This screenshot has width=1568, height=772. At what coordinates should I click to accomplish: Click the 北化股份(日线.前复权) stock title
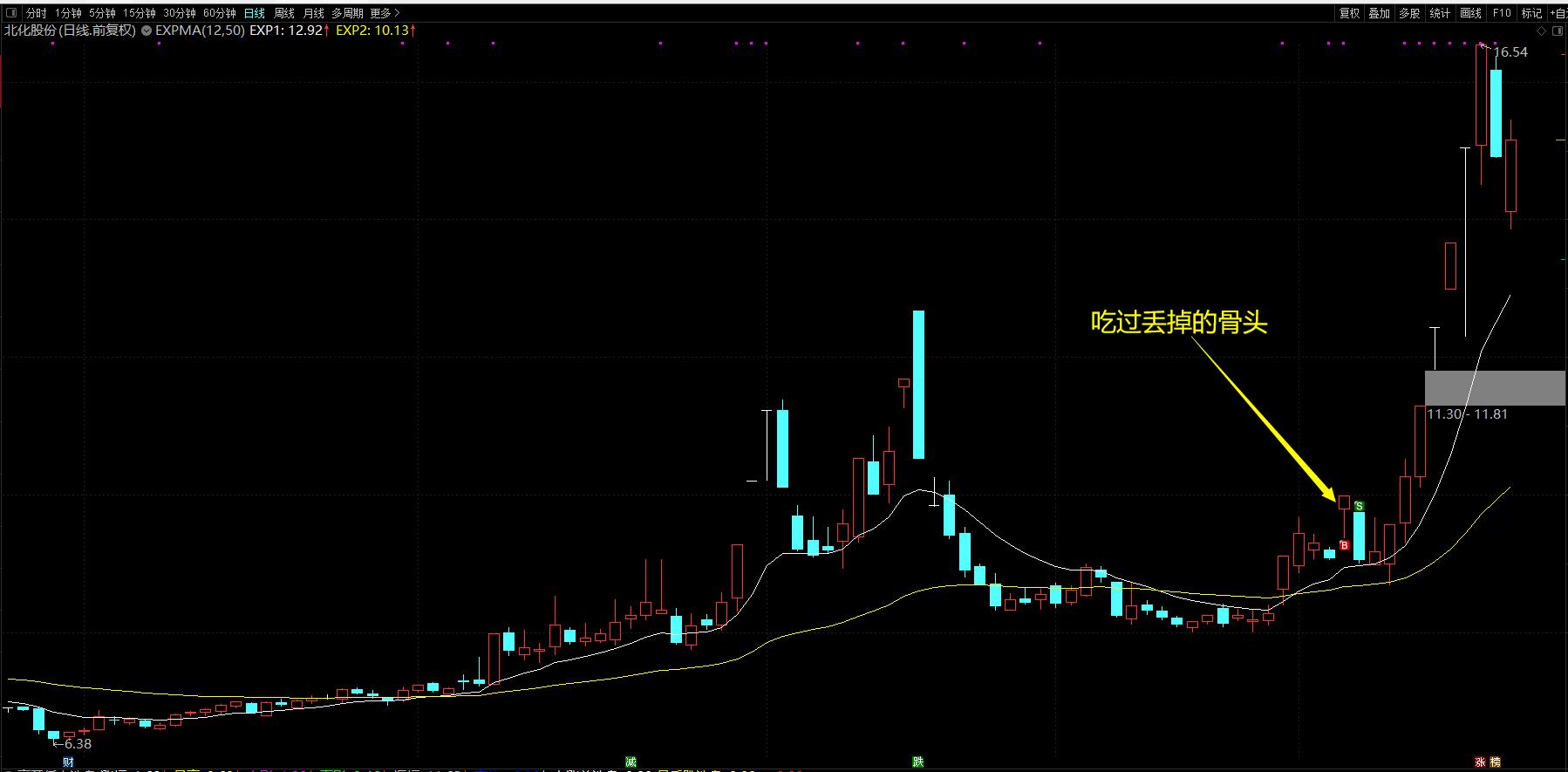pyautogui.click(x=70, y=31)
